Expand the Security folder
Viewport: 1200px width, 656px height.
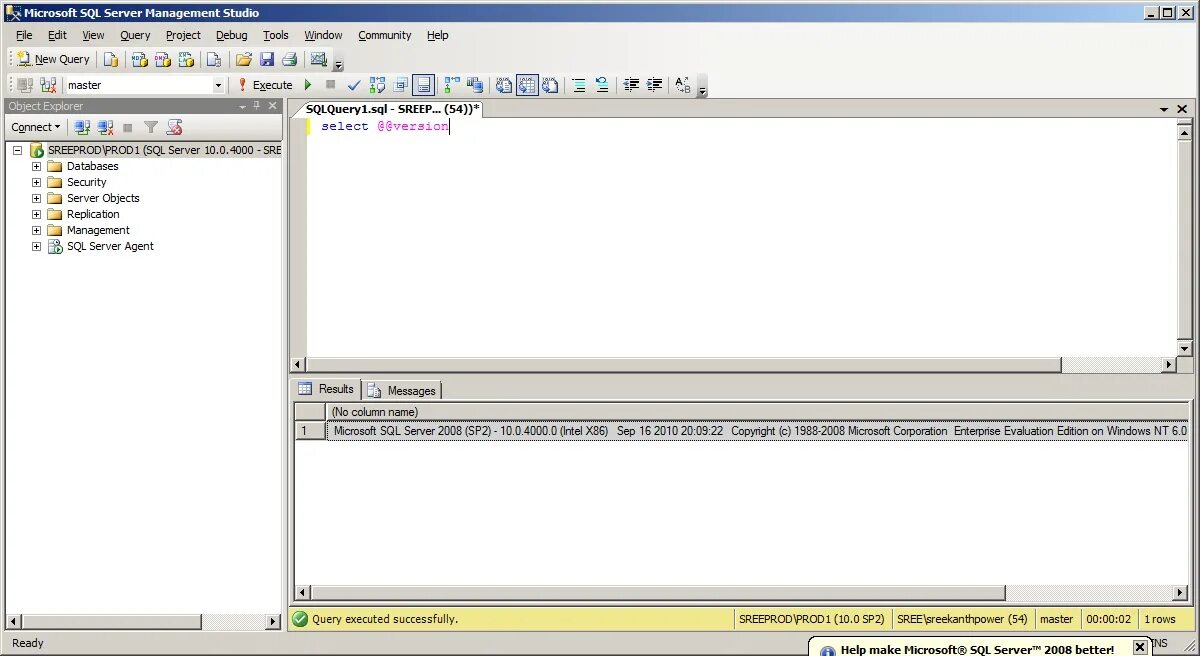37,182
